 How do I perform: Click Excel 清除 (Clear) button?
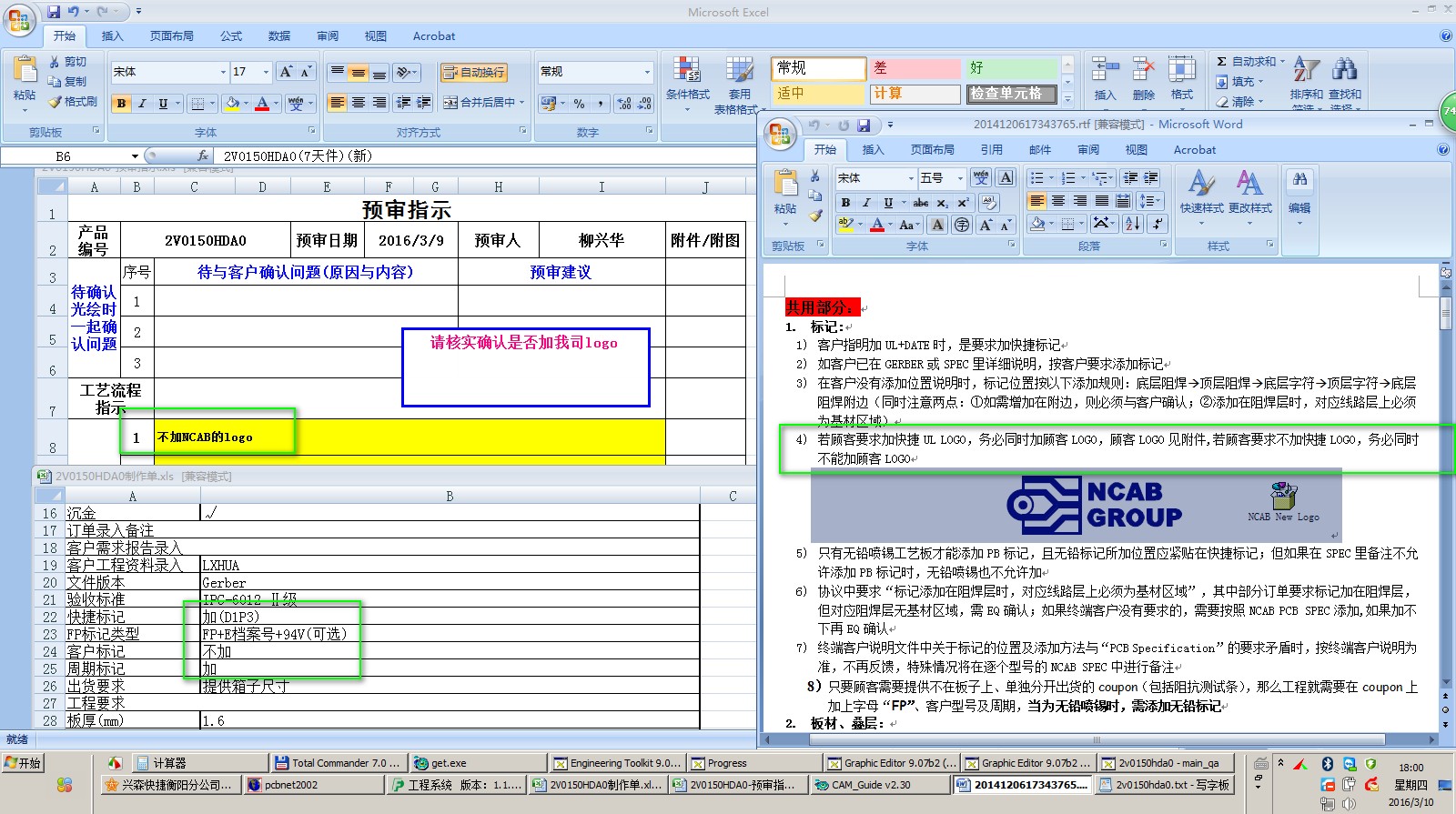coord(1239,102)
